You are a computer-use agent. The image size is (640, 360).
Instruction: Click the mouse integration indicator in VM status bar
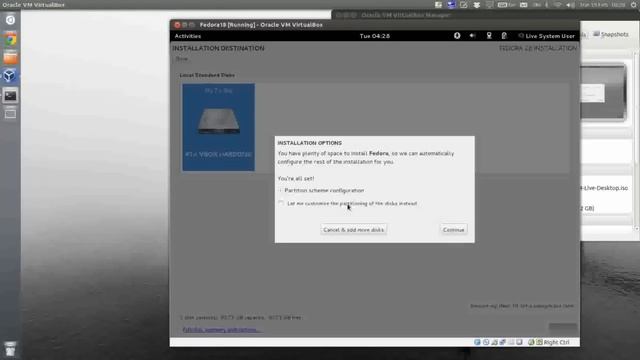coord(531,342)
